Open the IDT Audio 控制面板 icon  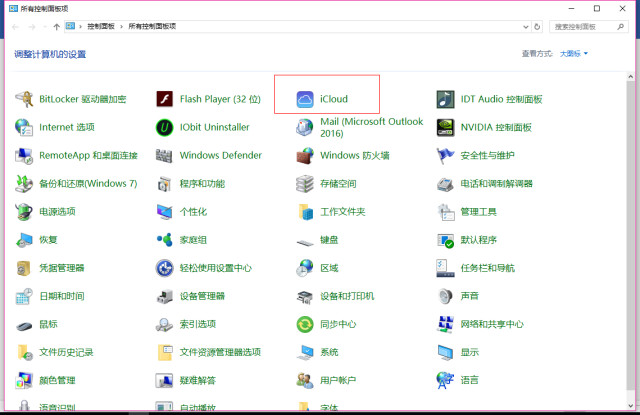[445, 99]
